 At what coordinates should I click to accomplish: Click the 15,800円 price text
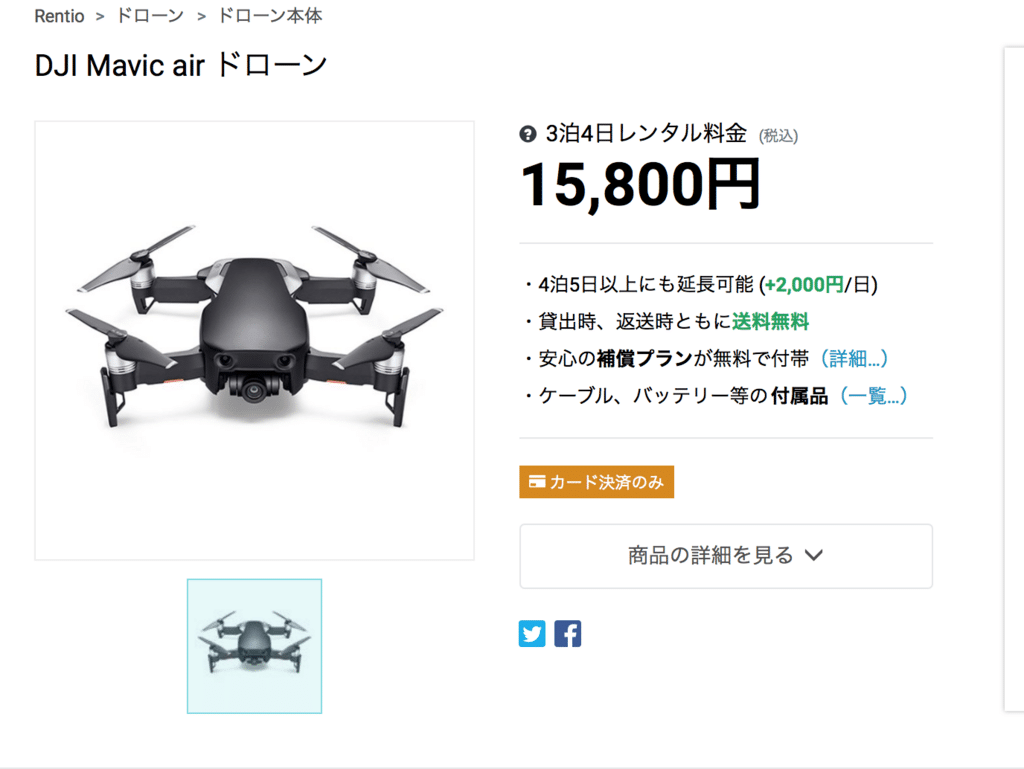click(x=641, y=185)
